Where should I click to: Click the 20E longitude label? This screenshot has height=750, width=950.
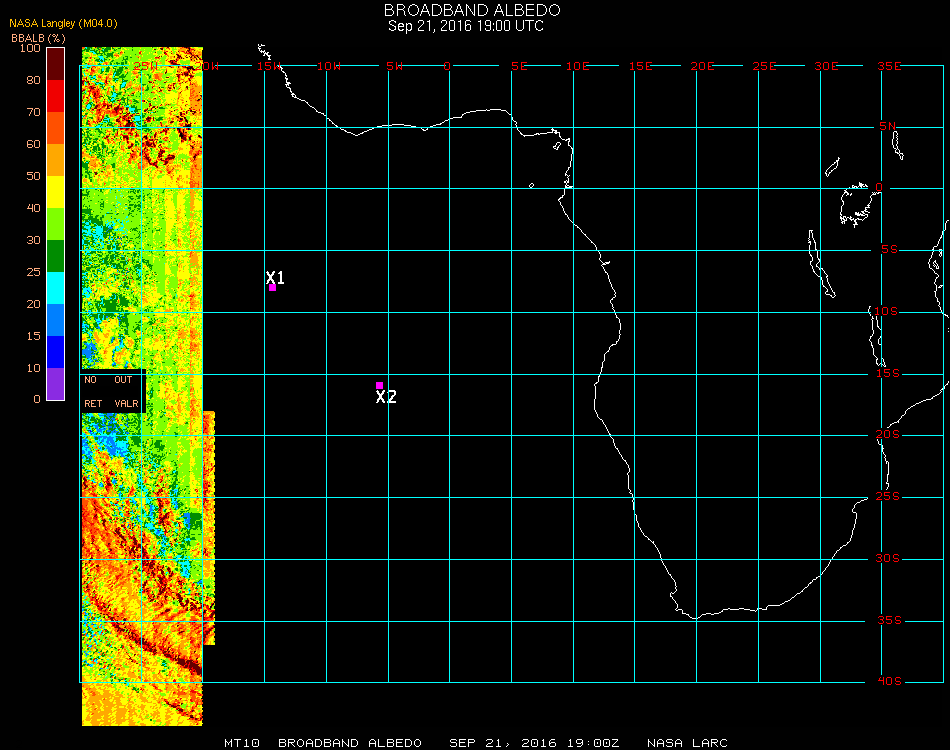[x=703, y=66]
